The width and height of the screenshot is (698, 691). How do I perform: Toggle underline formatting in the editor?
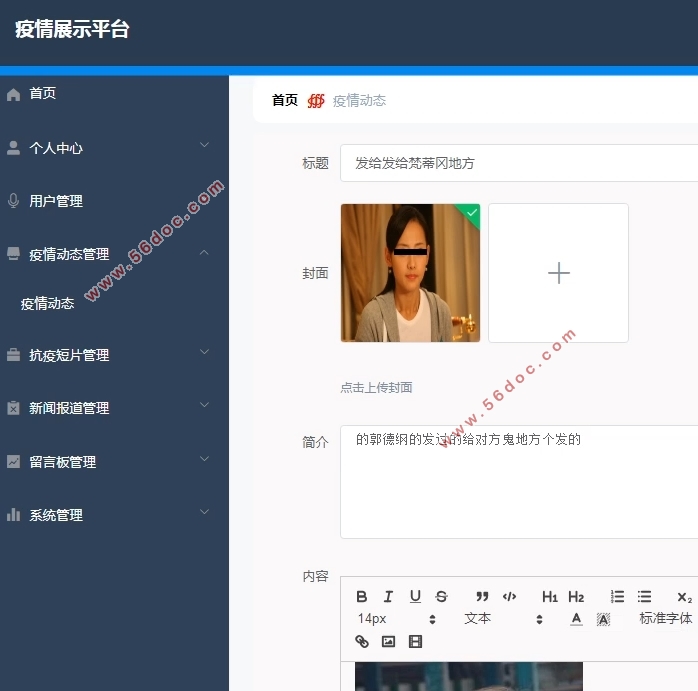[x=415, y=596]
